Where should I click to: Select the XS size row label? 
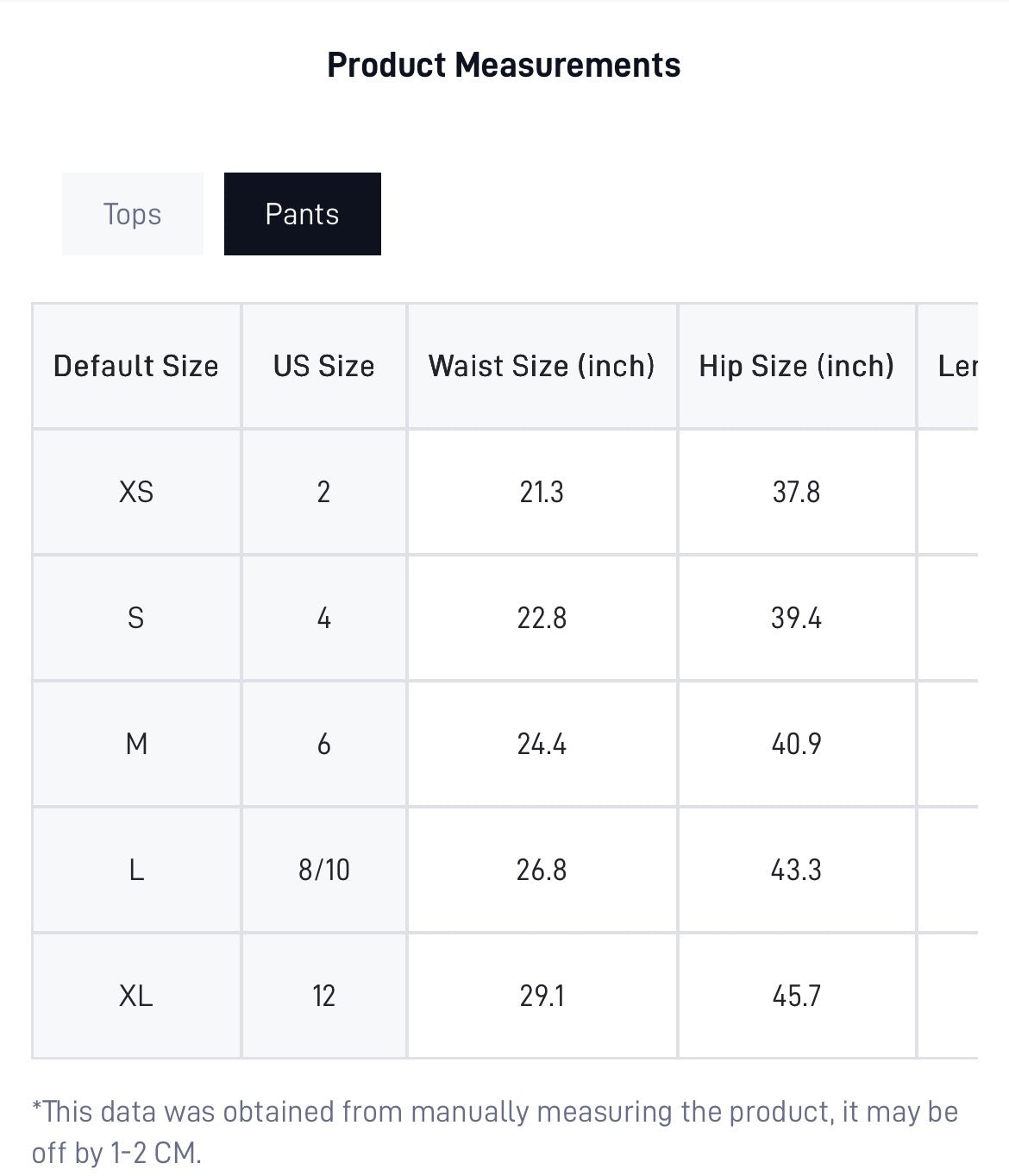point(136,492)
